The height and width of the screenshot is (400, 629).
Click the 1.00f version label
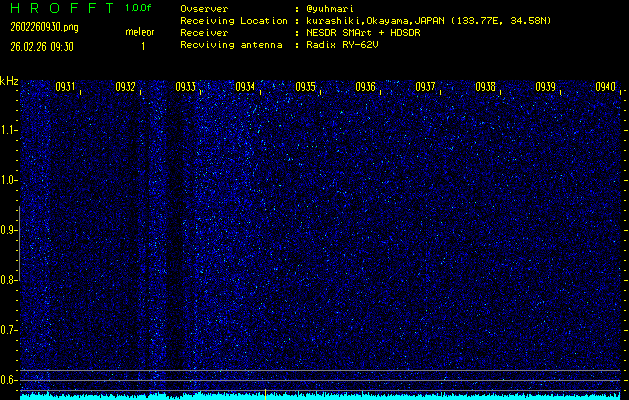[x=139, y=8]
